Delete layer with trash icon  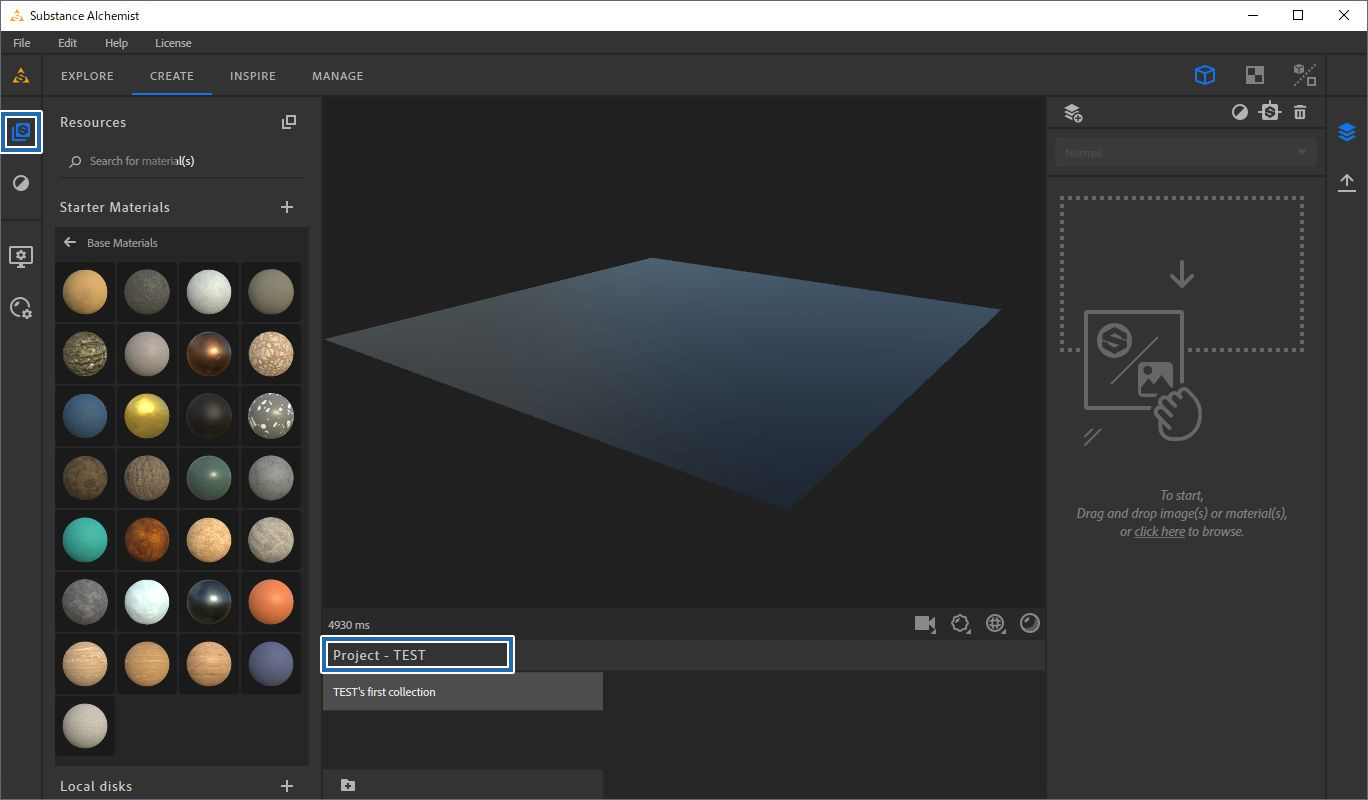1300,113
